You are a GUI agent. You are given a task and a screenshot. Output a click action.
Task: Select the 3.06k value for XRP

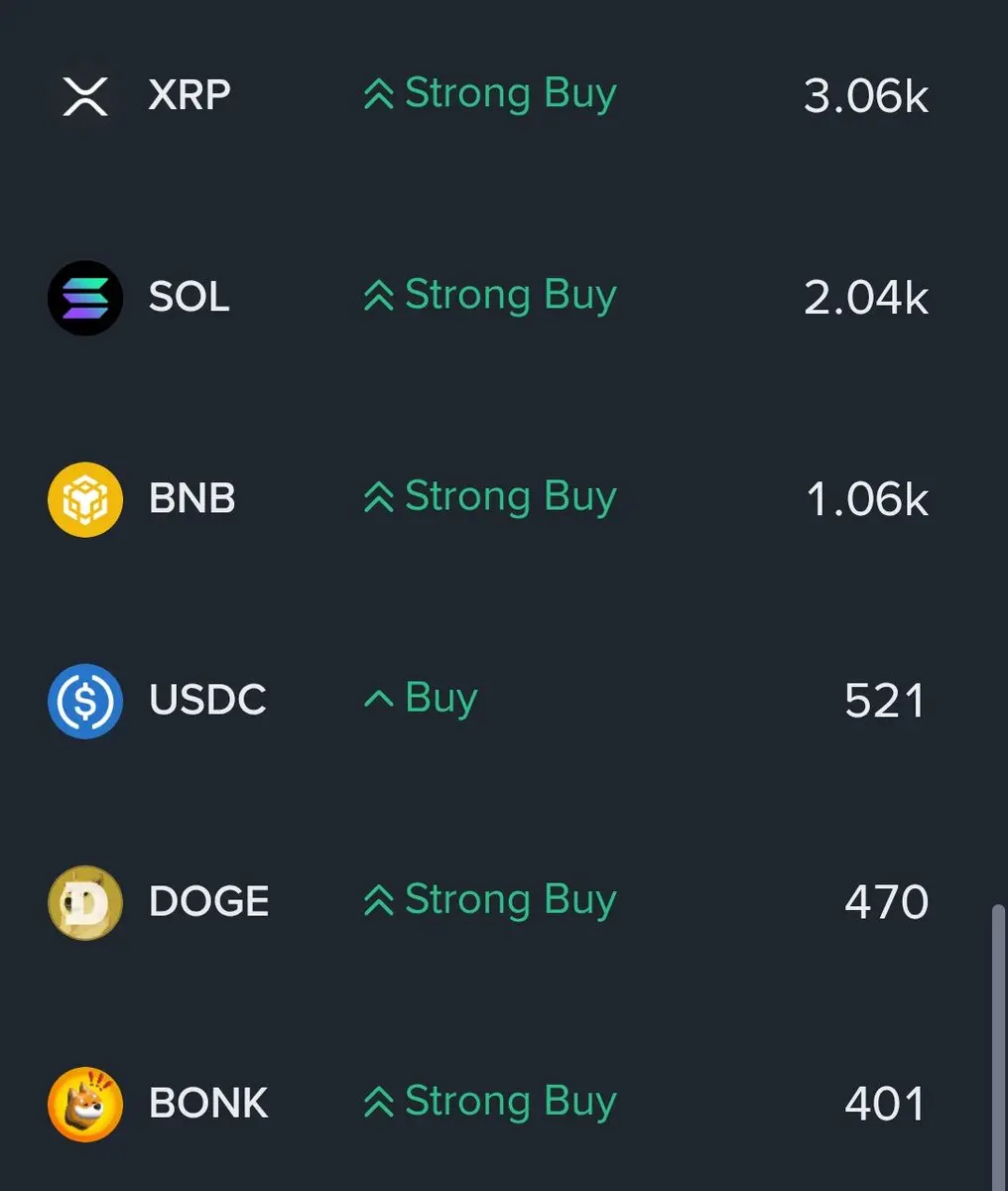coord(866,96)
